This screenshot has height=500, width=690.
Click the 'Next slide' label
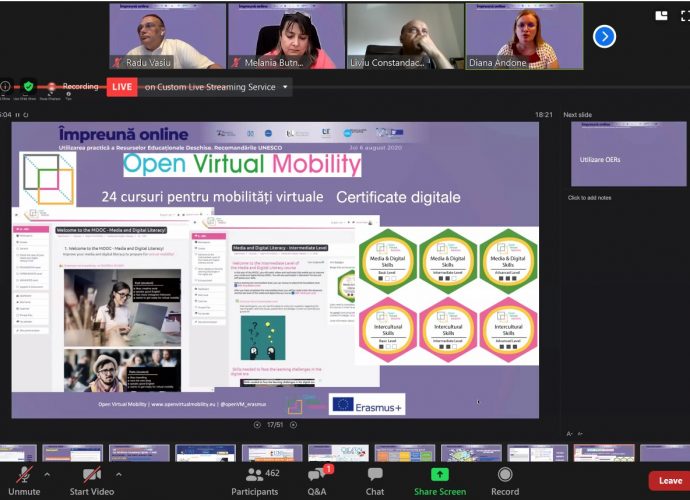click(577, 114)
